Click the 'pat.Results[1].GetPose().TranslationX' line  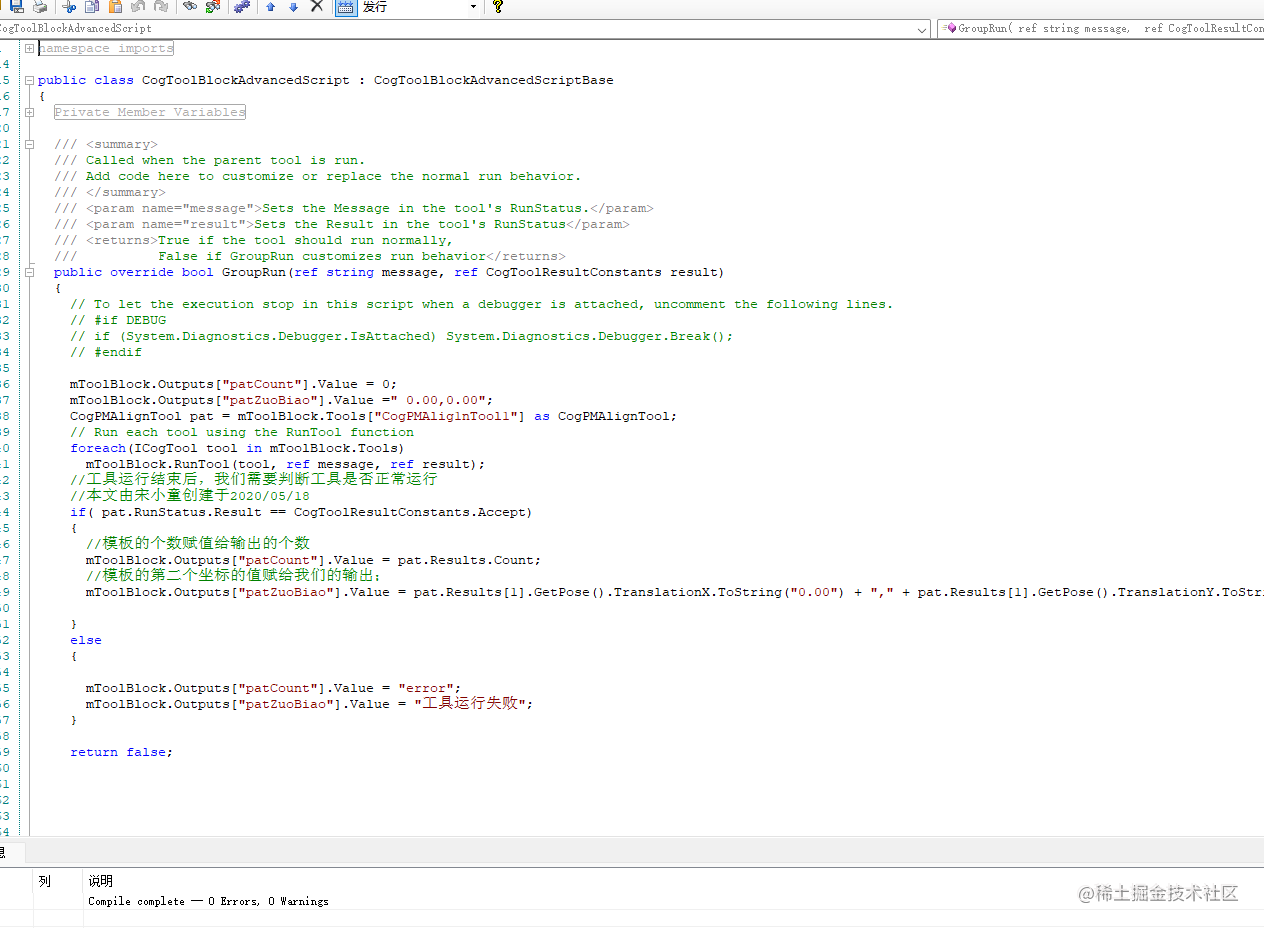pyautogui.click(x=675, y=592)
